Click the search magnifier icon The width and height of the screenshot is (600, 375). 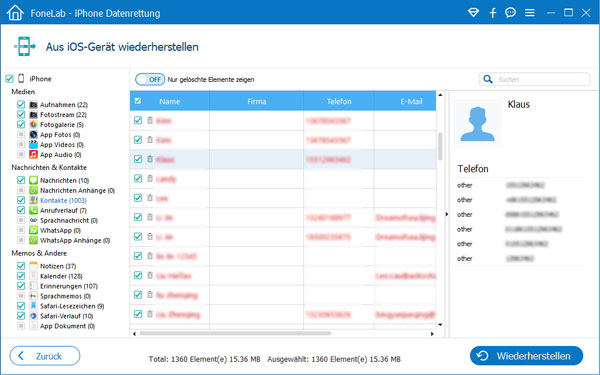point(488,79)
